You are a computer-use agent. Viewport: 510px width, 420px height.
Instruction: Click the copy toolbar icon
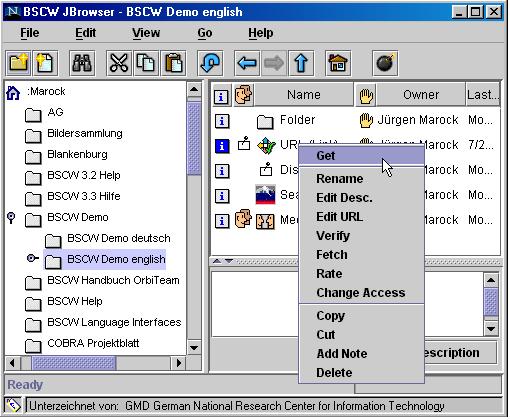click(x=146, y=62)
